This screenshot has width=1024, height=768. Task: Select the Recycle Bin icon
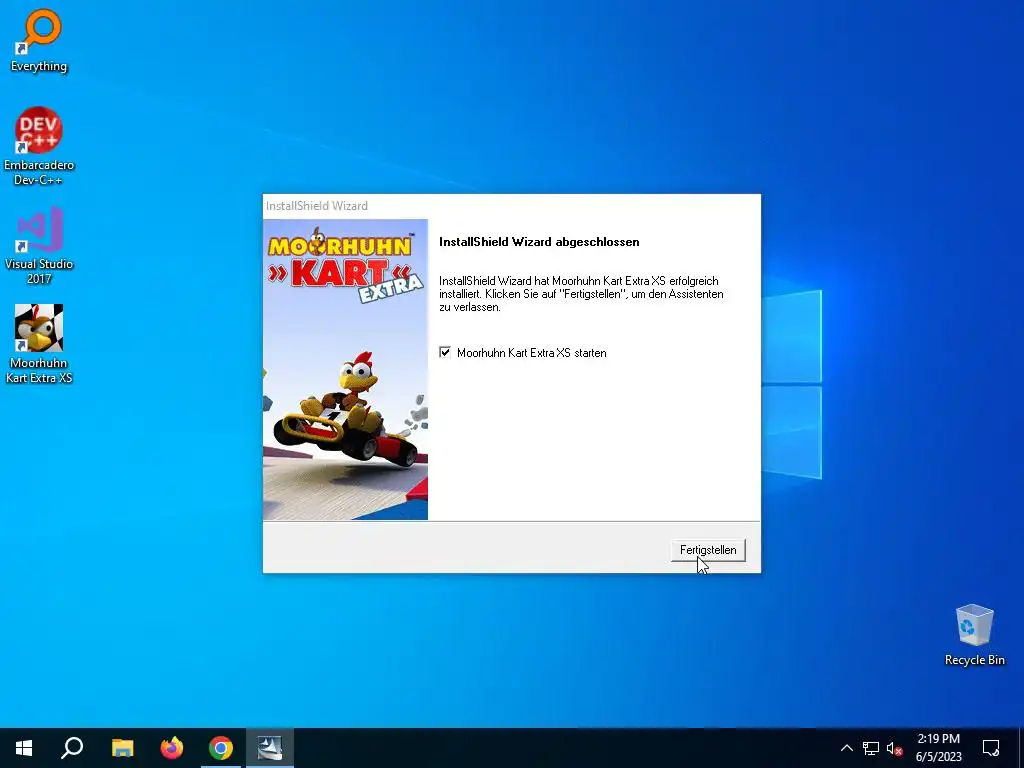974,635
